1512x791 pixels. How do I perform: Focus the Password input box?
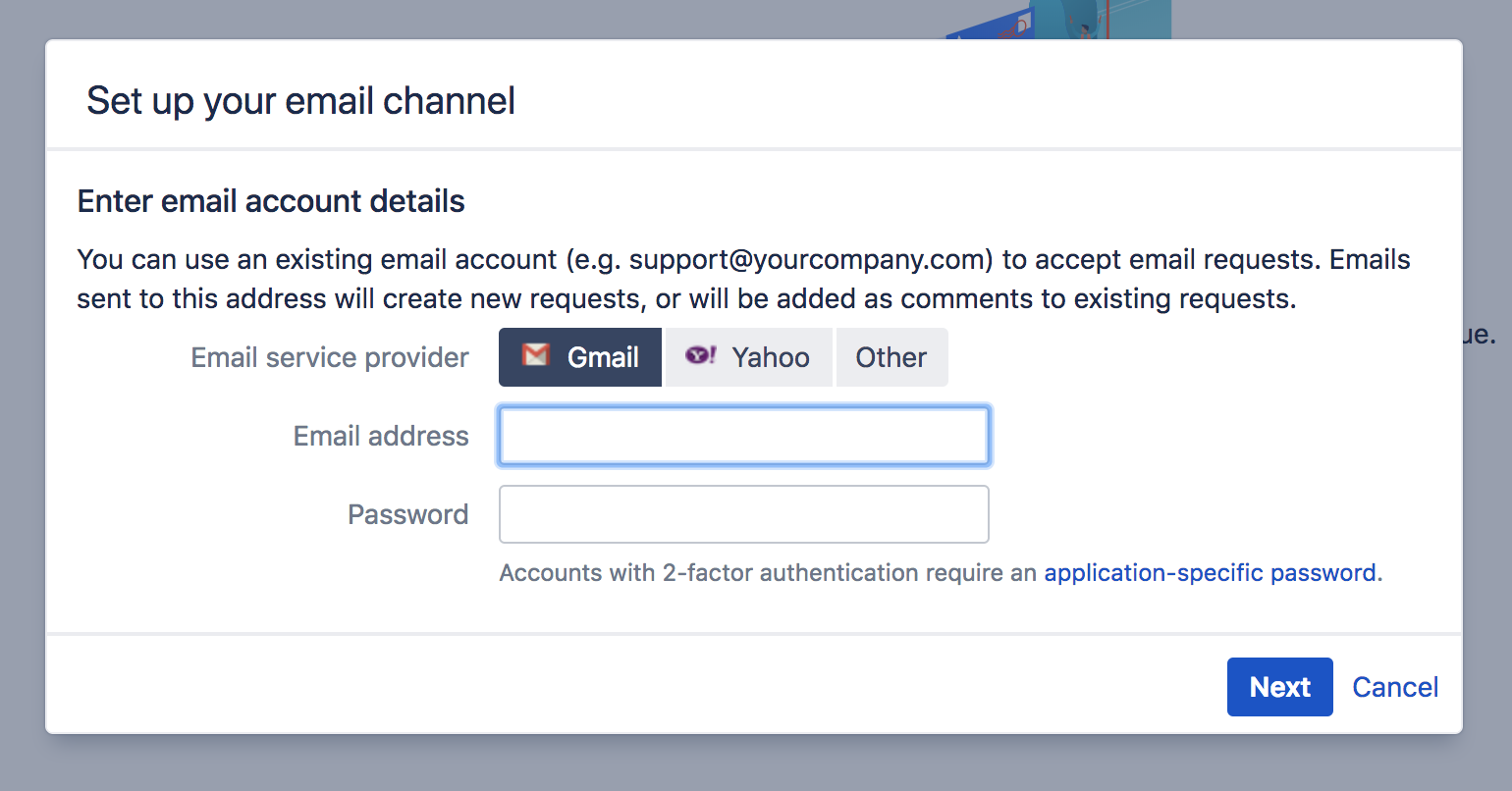pos(743,513)
